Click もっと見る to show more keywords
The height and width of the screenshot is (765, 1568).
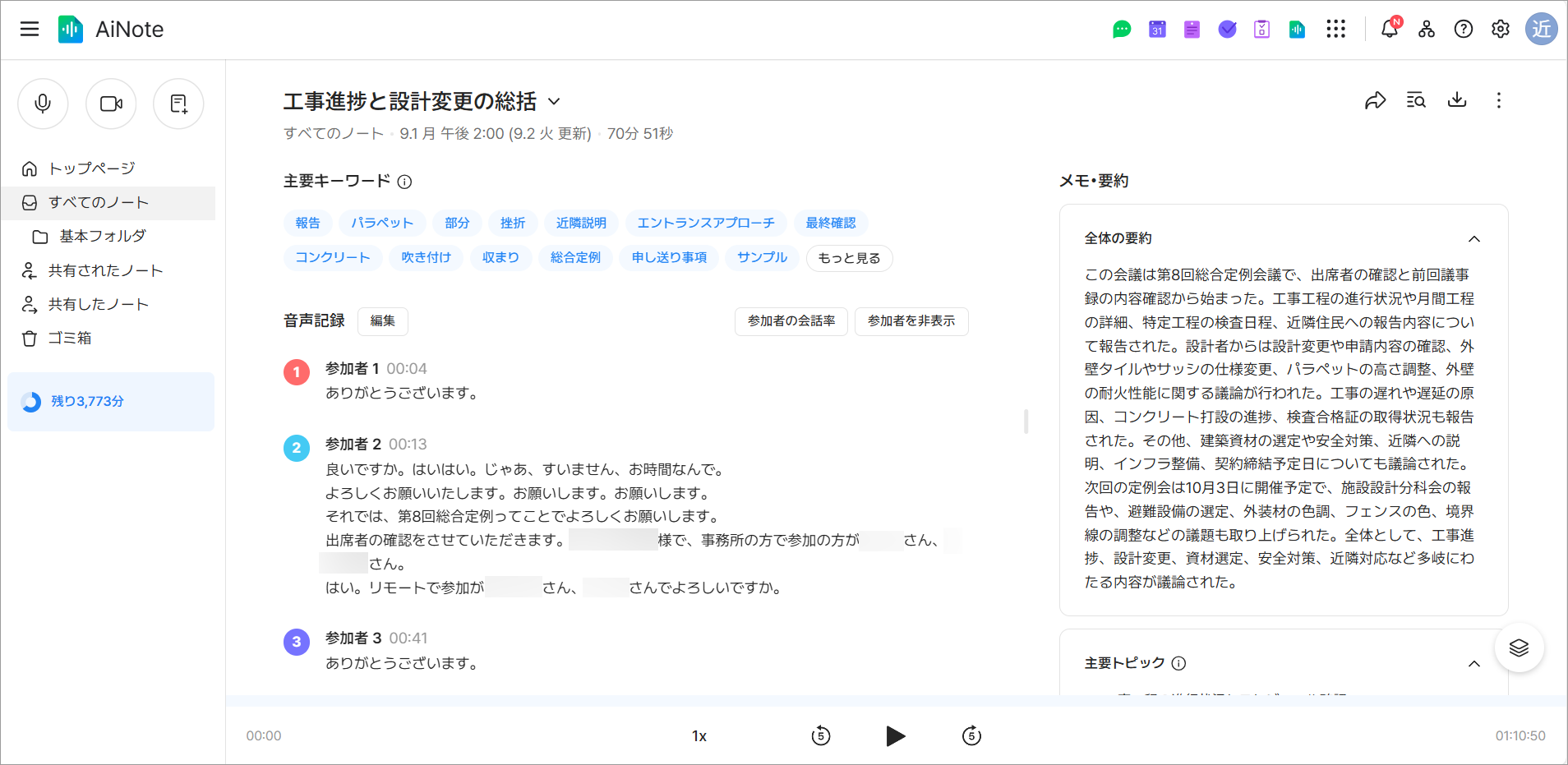[x=849, y=258]
